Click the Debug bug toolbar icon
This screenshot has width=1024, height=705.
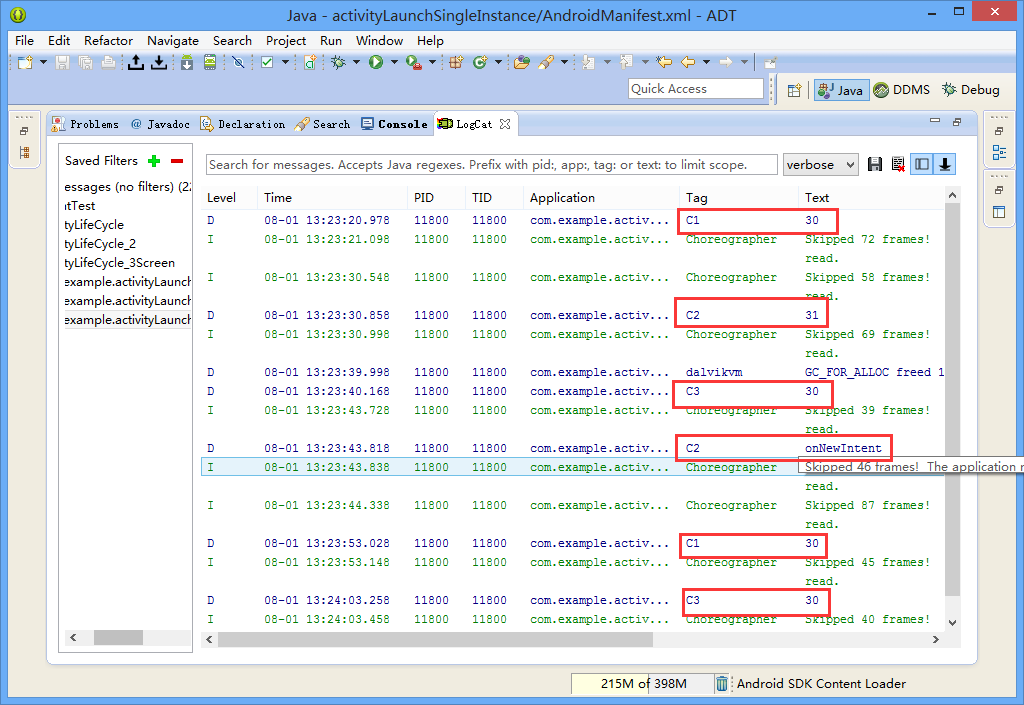[x=338, y=63]
